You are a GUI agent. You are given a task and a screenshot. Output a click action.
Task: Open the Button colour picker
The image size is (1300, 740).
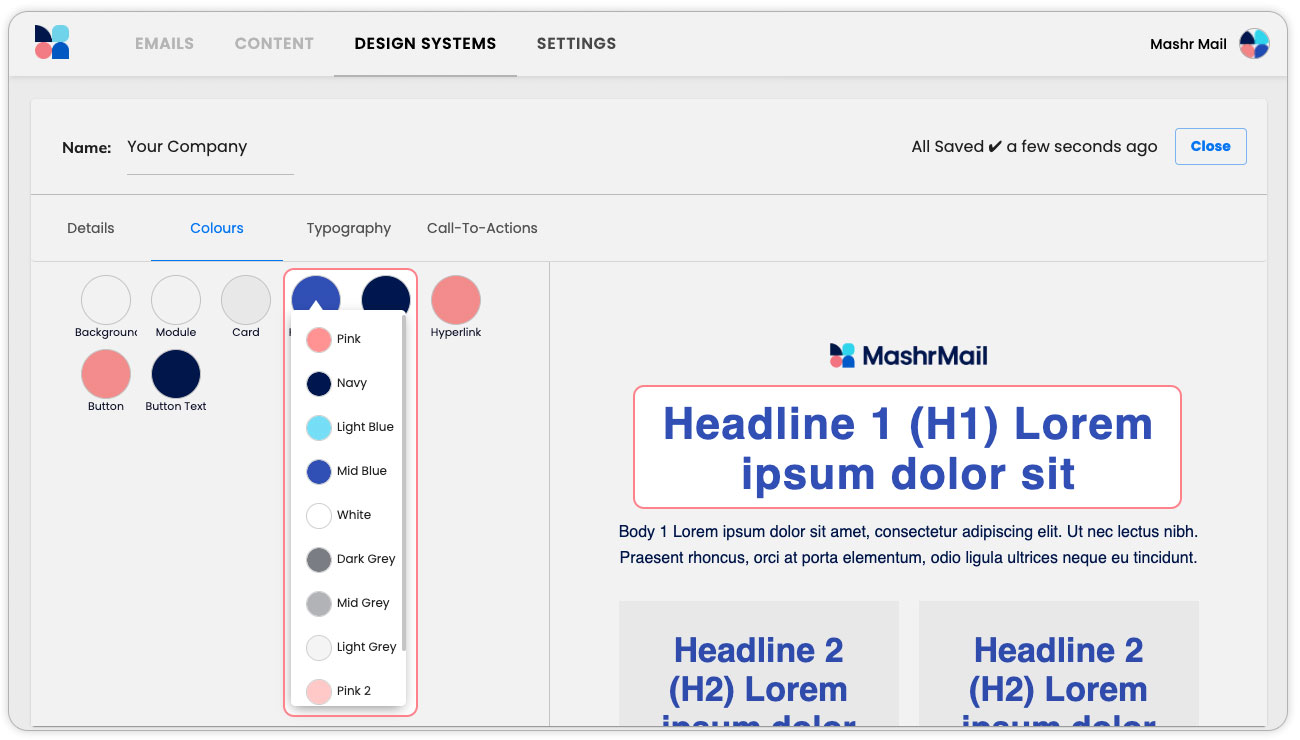pyautogui.click(x=106, y=374)
